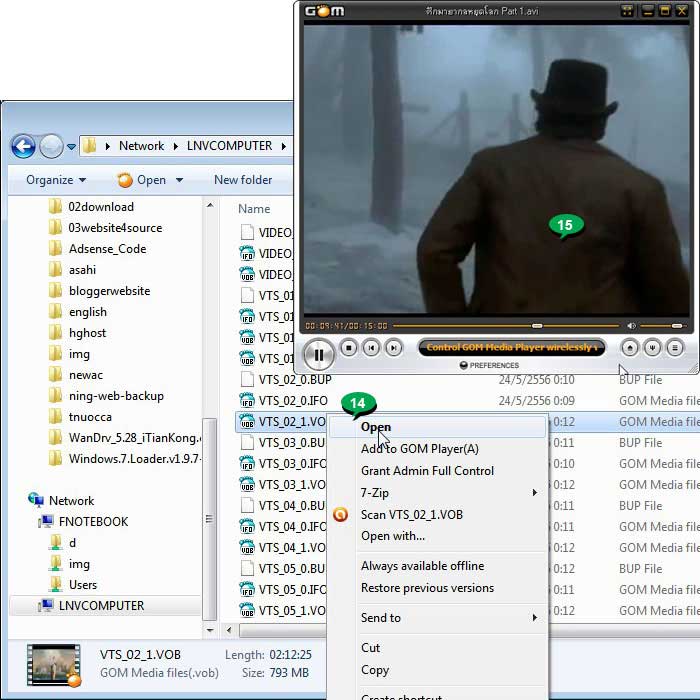Click the scrolling GOM wireless control banner

[512, 347]
